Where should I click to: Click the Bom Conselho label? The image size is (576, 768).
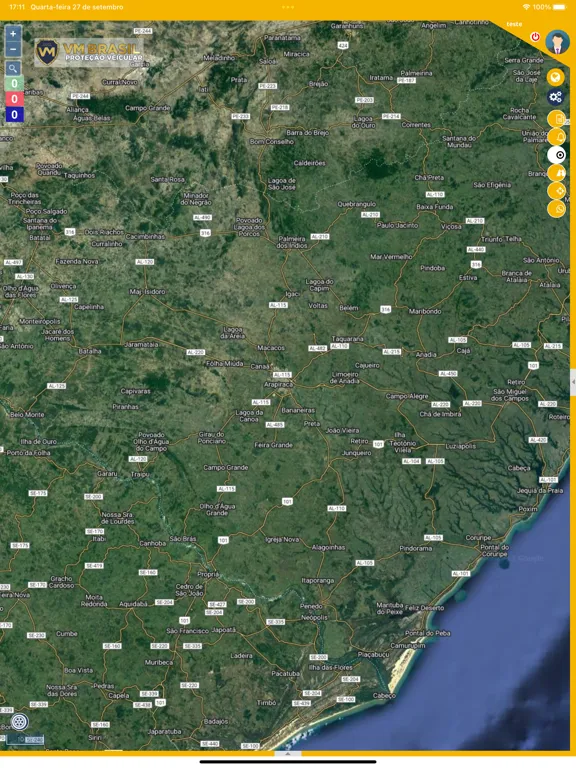pos(272,142)
